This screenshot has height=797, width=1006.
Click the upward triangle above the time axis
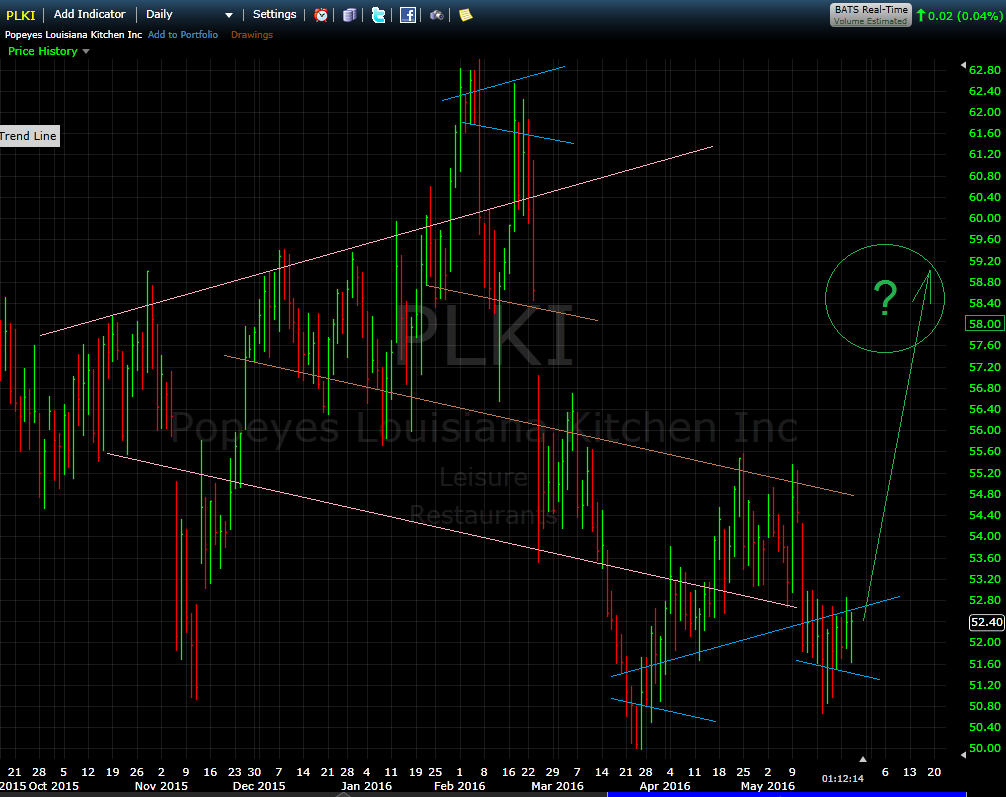point(863,759)
